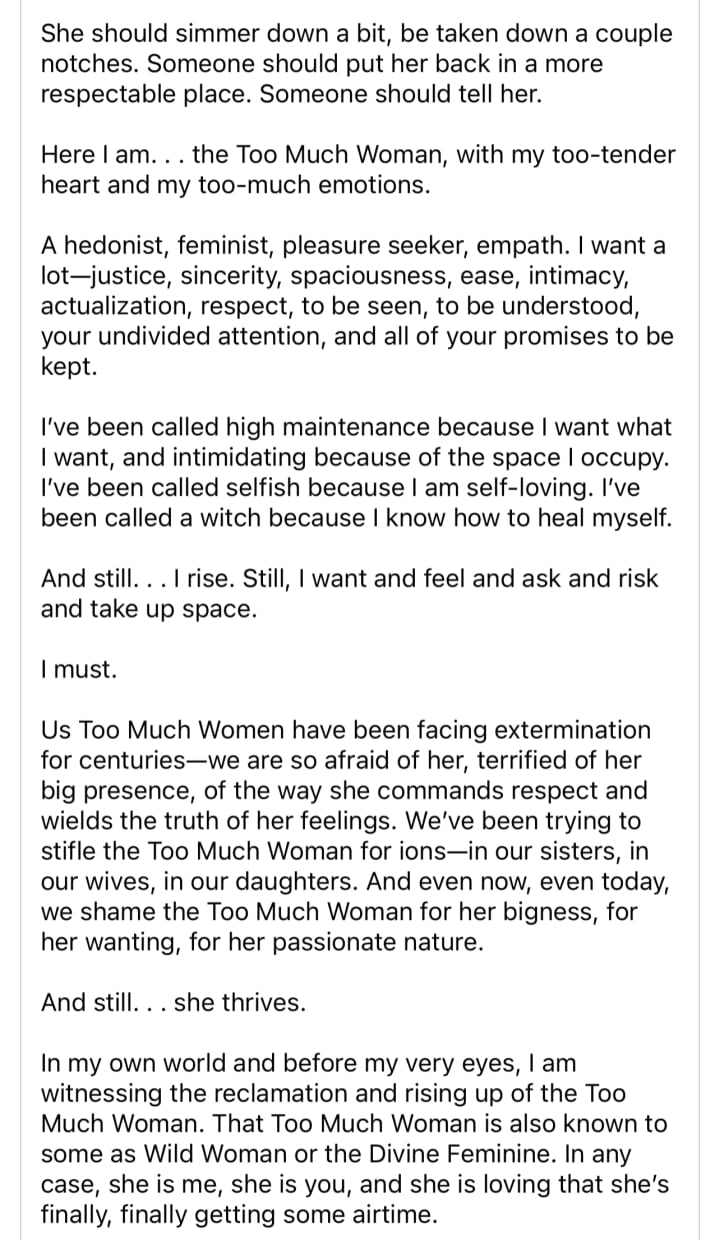The height and width of the screenshot is (1240, 720).
Task: Click the phrase "Us Too Much Women have been facing extermination"
Action: [345, 730]
